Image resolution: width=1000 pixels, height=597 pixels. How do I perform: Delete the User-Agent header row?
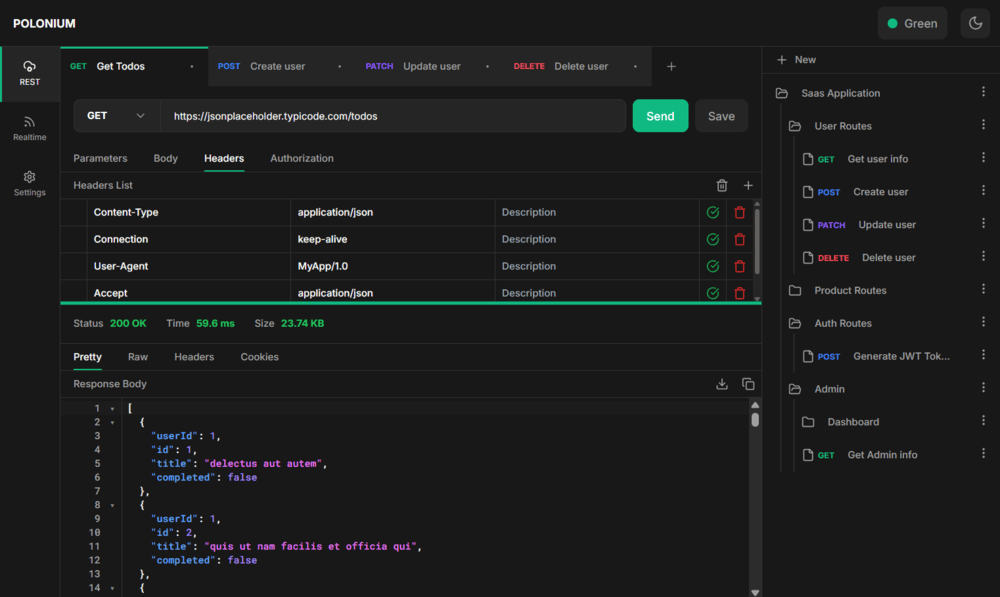coord(740,266)
